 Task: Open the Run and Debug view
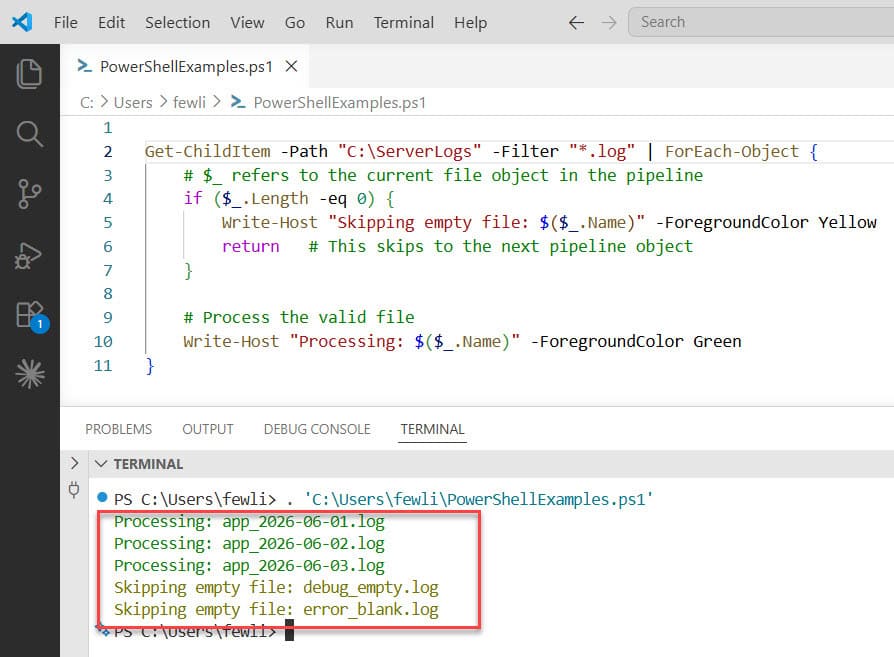click(28, 256)
